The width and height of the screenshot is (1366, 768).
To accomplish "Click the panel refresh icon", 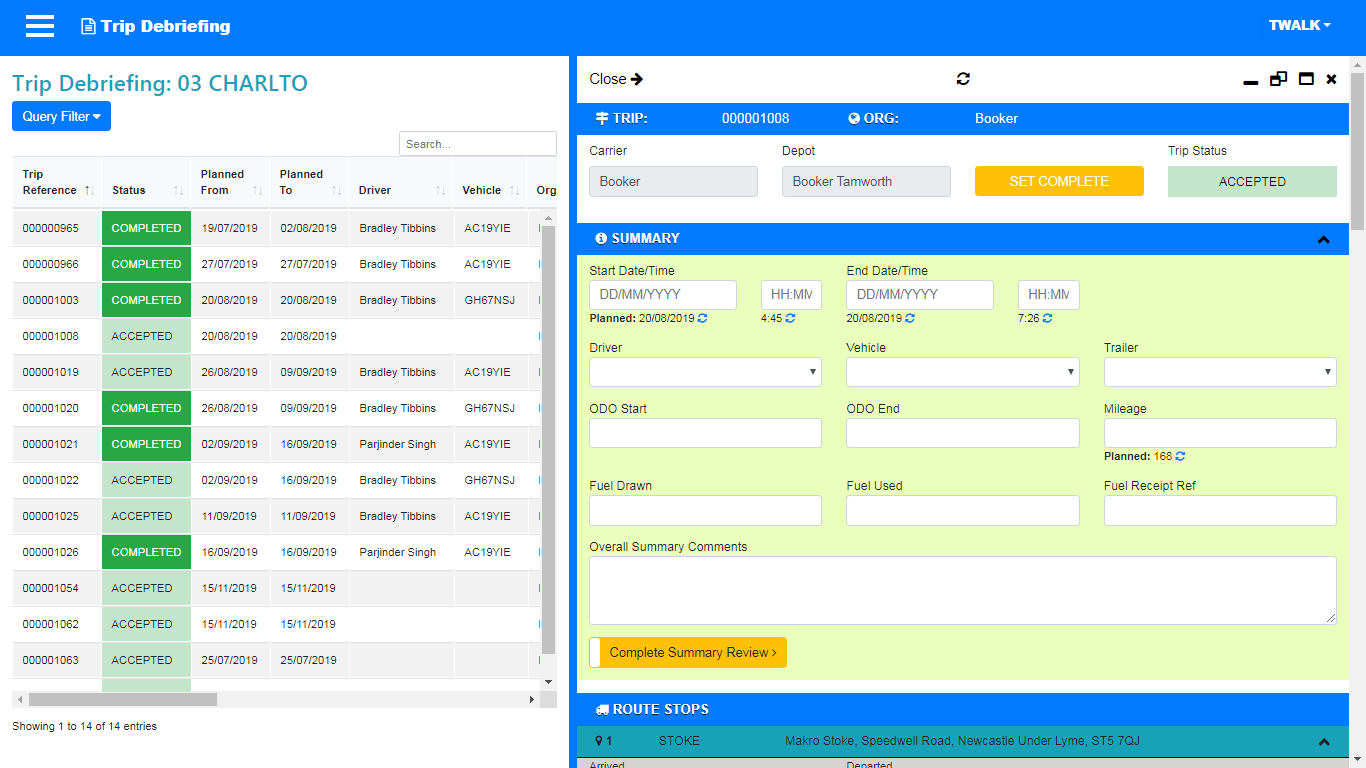I will point(963,79).
